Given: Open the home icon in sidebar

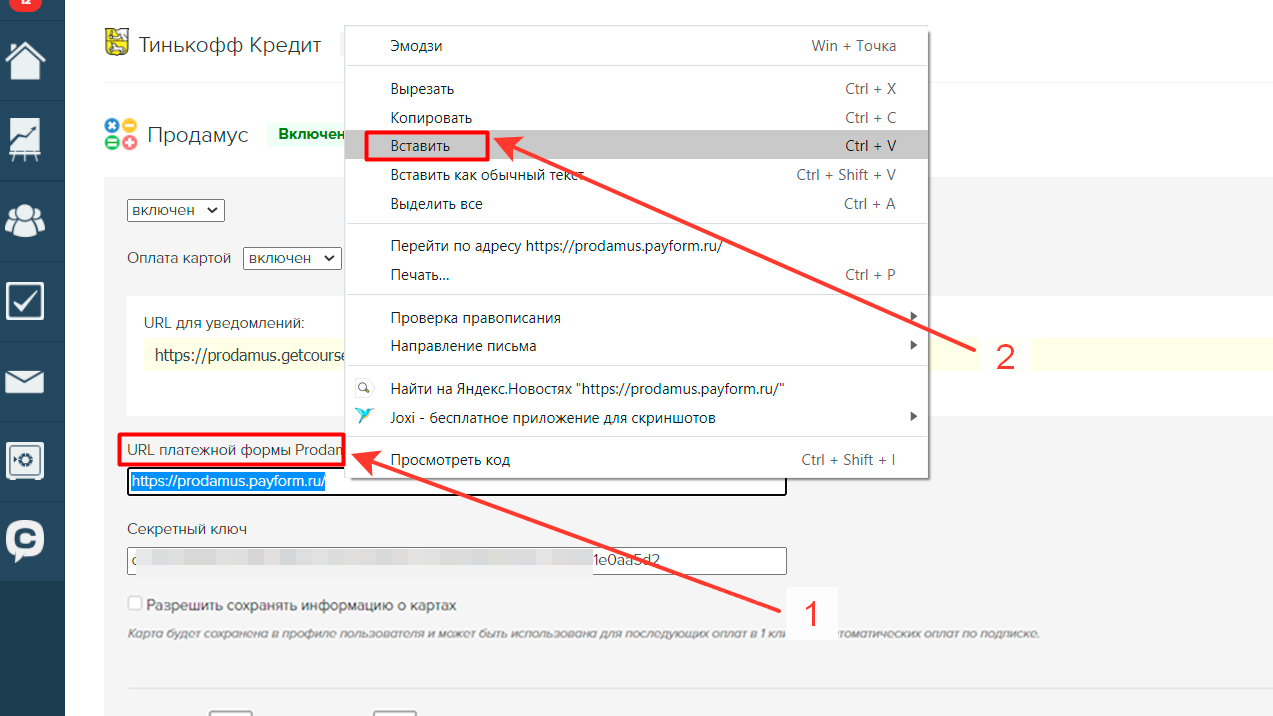Looking at the screenshot, I should coord(25,60).
